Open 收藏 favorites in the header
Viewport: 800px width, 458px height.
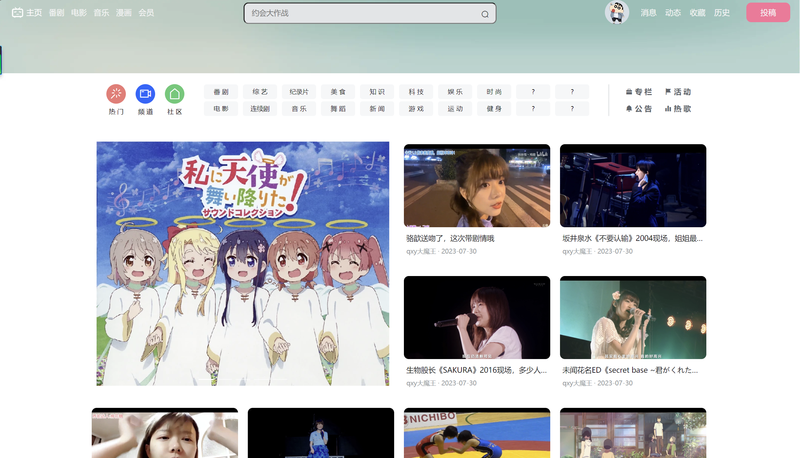pyautogui.click(x=697, y=13)
